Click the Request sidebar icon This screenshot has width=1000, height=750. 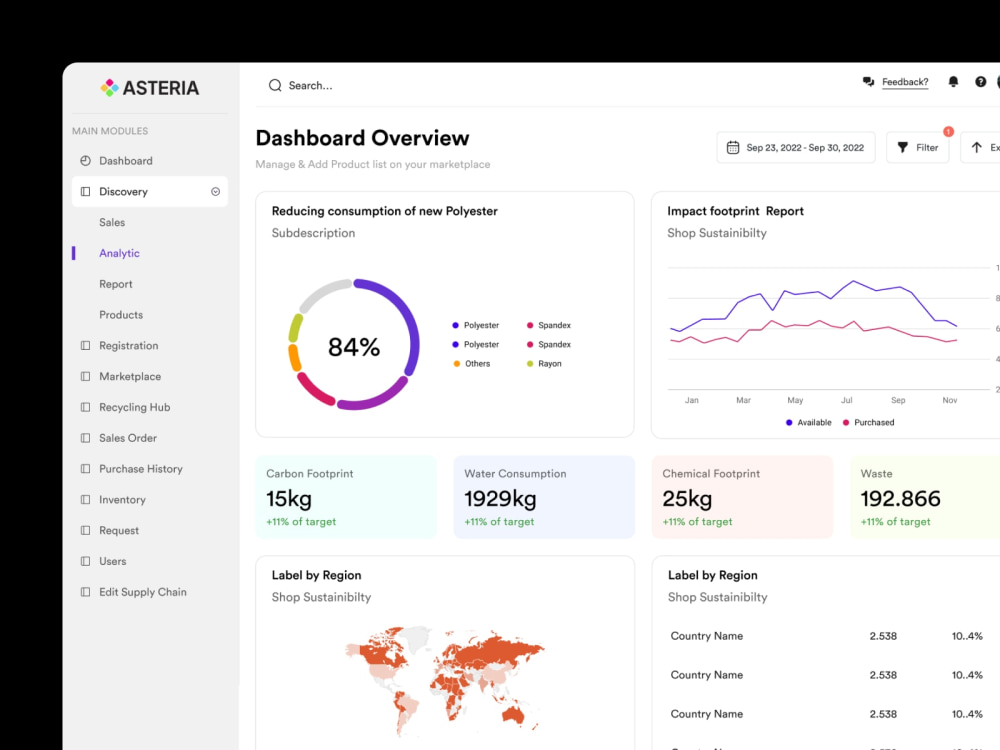click(x=85, y=530)
